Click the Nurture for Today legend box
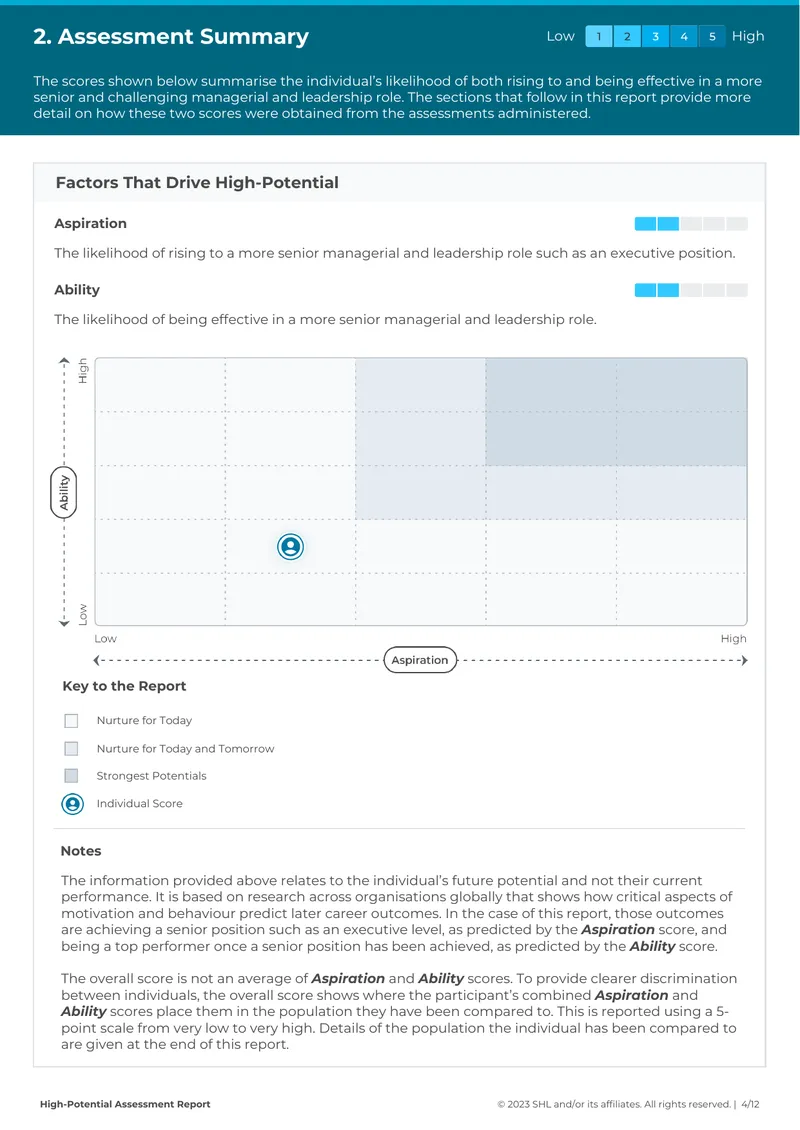This screenshot has height=1130, width=800. [x=71, y=721]
